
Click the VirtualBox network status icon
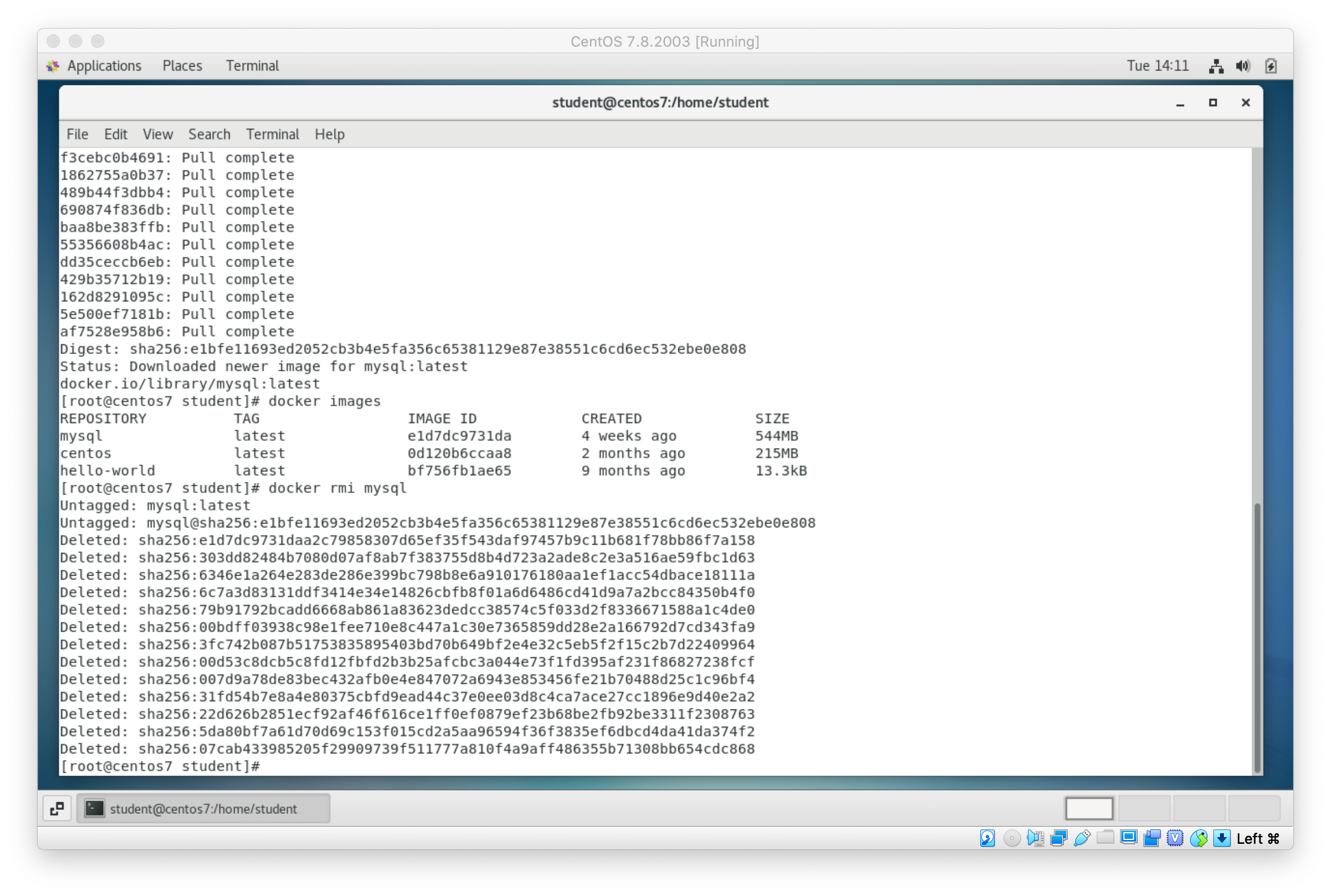click(x=1058, y=838)
